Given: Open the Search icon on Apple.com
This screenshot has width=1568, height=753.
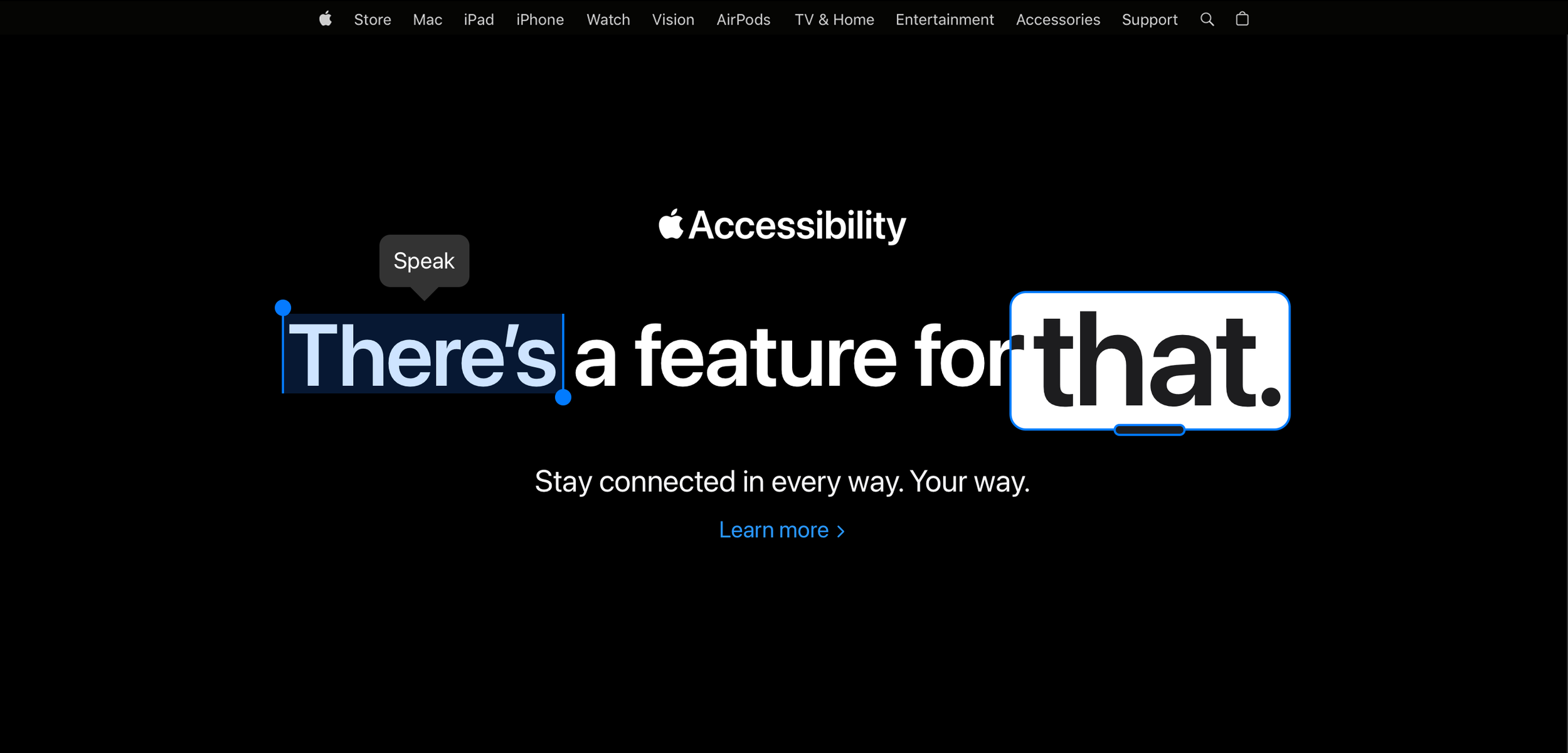Looking at the screenshot, I should [x=1206, y=19].
